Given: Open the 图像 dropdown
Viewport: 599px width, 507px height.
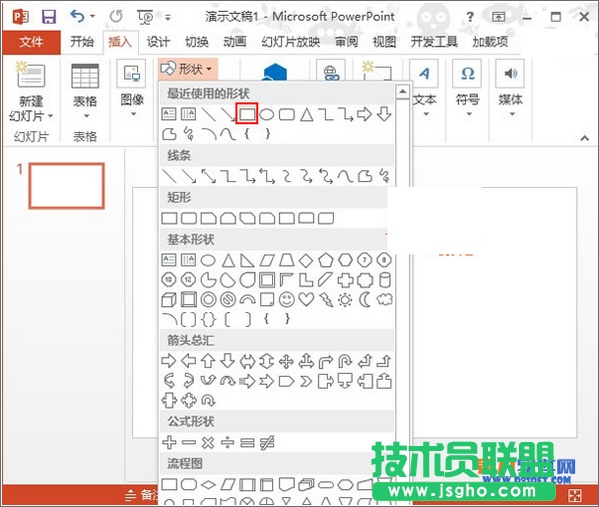Looking at the screenshot, I should (x=132, y=89).
